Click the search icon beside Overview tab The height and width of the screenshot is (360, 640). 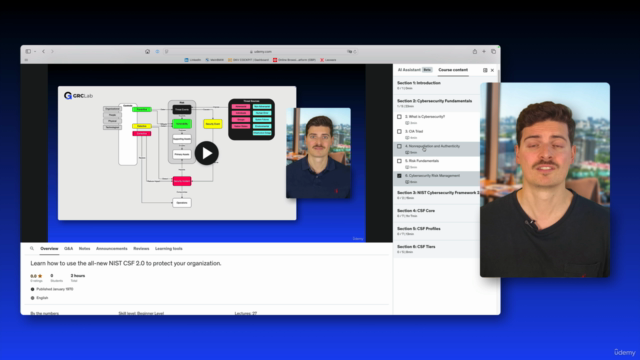[x=32, y=249]
